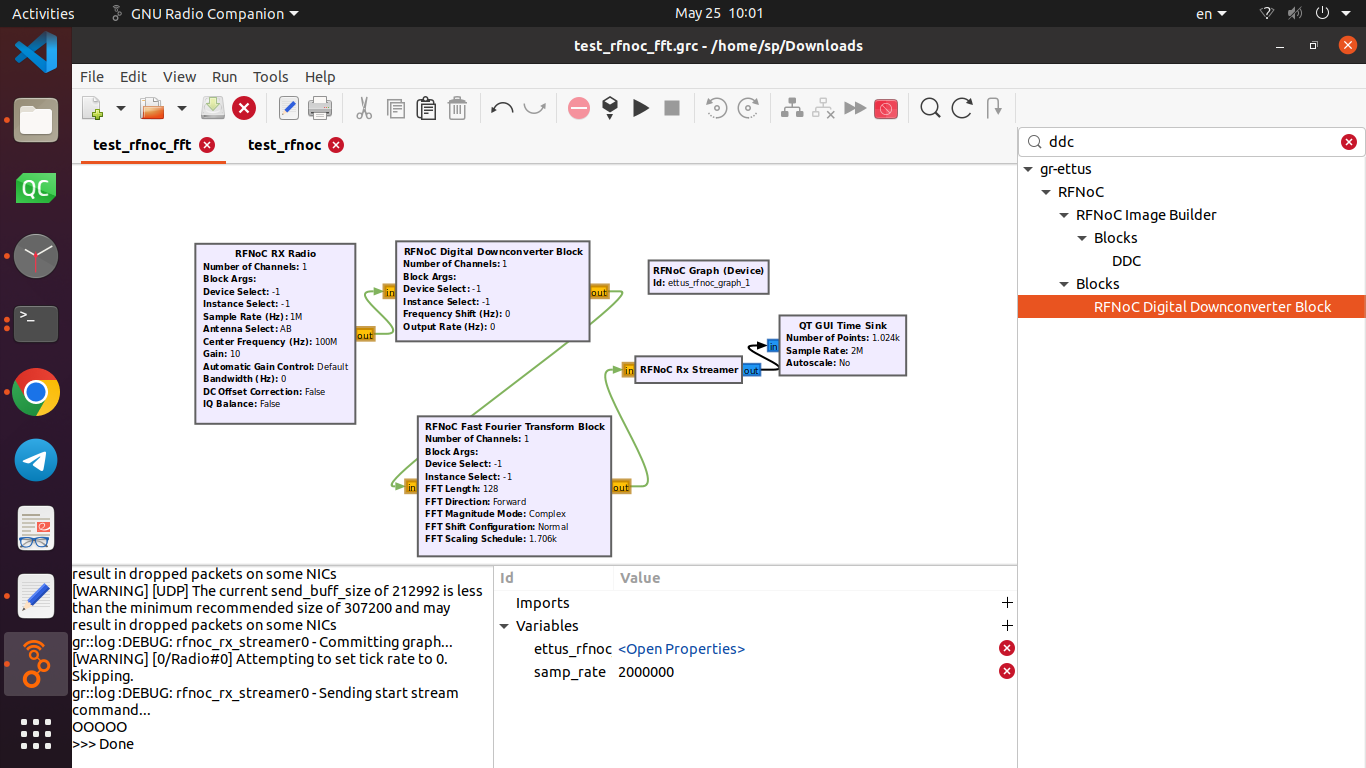
Task: Click the ddc search input field
Action: (x=1190, y=142)
